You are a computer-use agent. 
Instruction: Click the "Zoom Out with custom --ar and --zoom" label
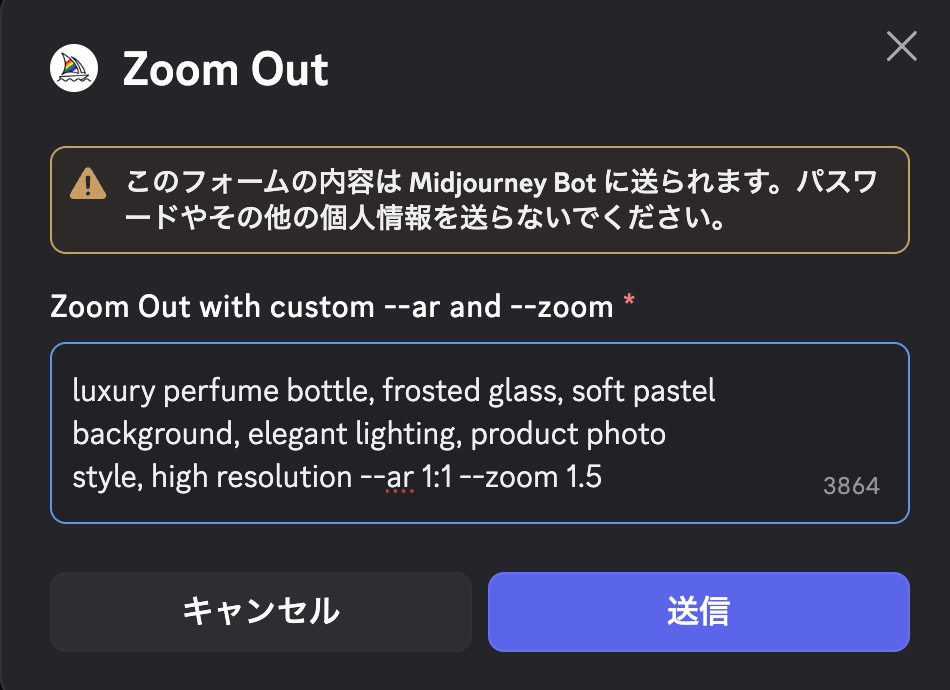pyautogui.click(x=331, y=306)
